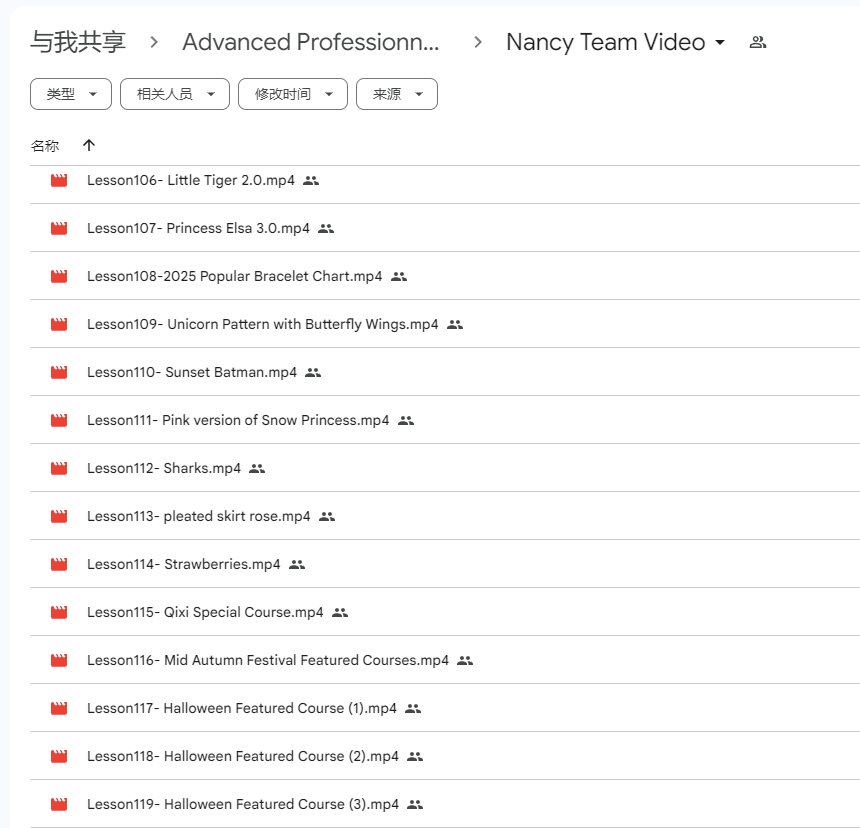Click the 名称 column header
The height and width of the screenshot is (828, 860).
45,146
